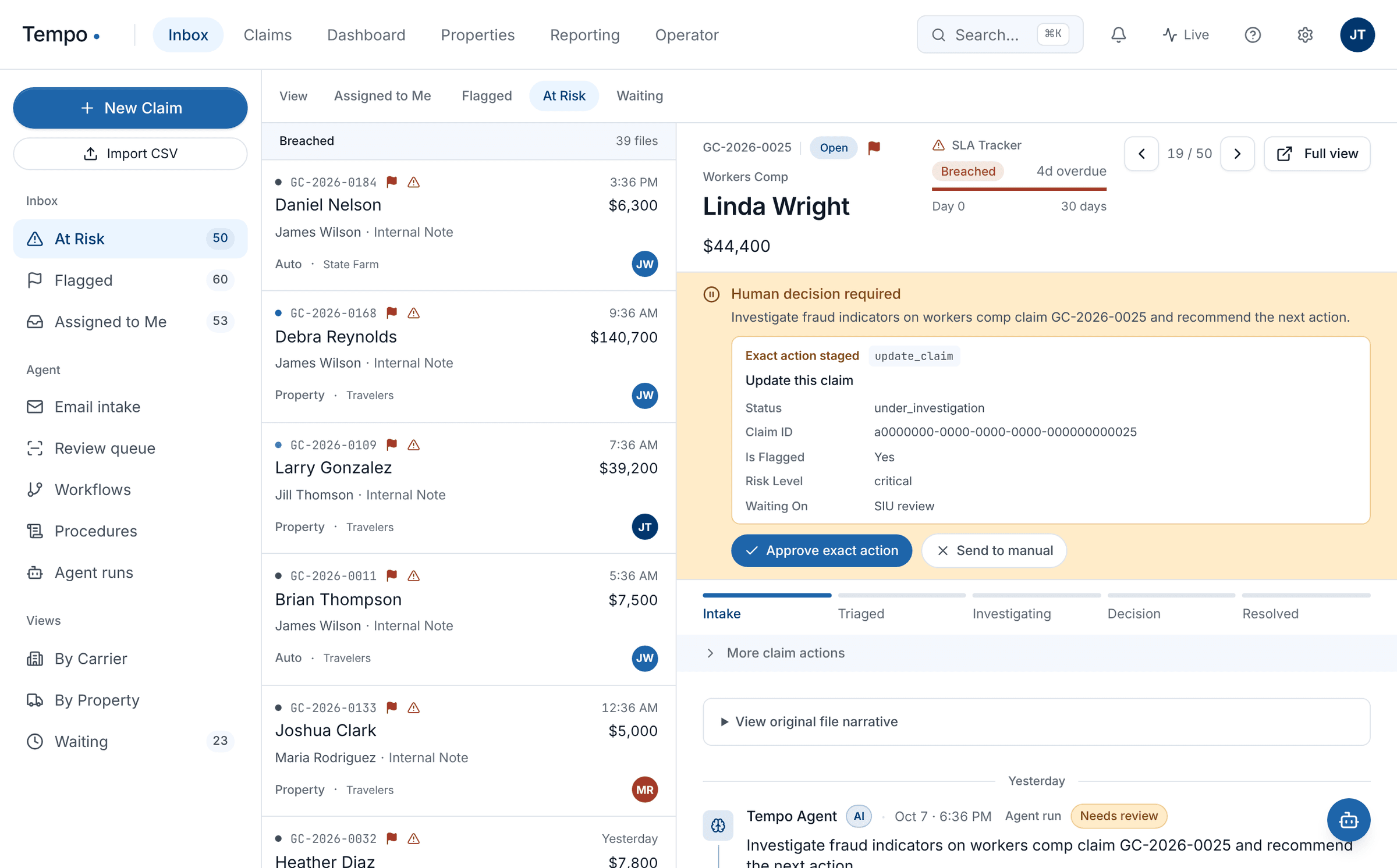1397x868 pixels.
Task: Open the notifications bell
Action: 1118,35
